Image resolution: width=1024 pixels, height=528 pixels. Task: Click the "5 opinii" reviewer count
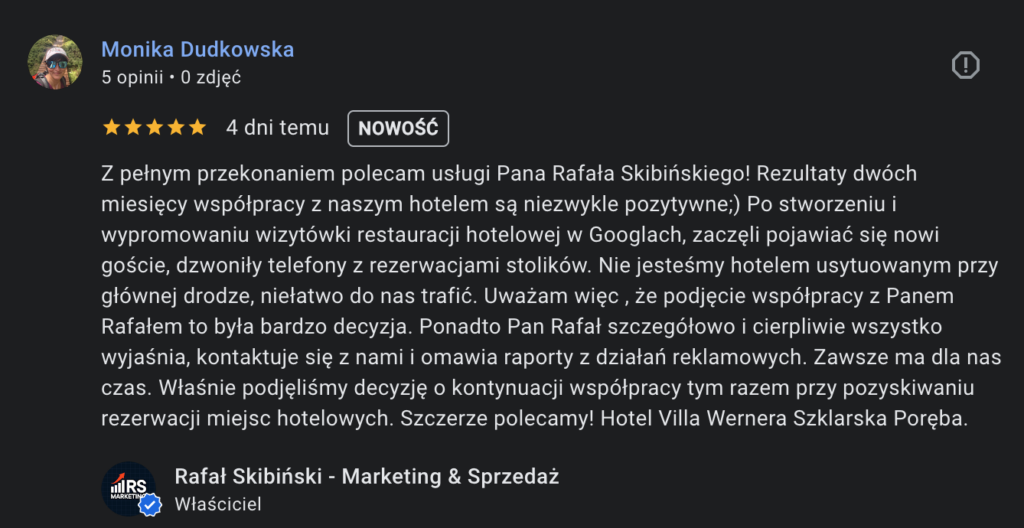(133, 76)
